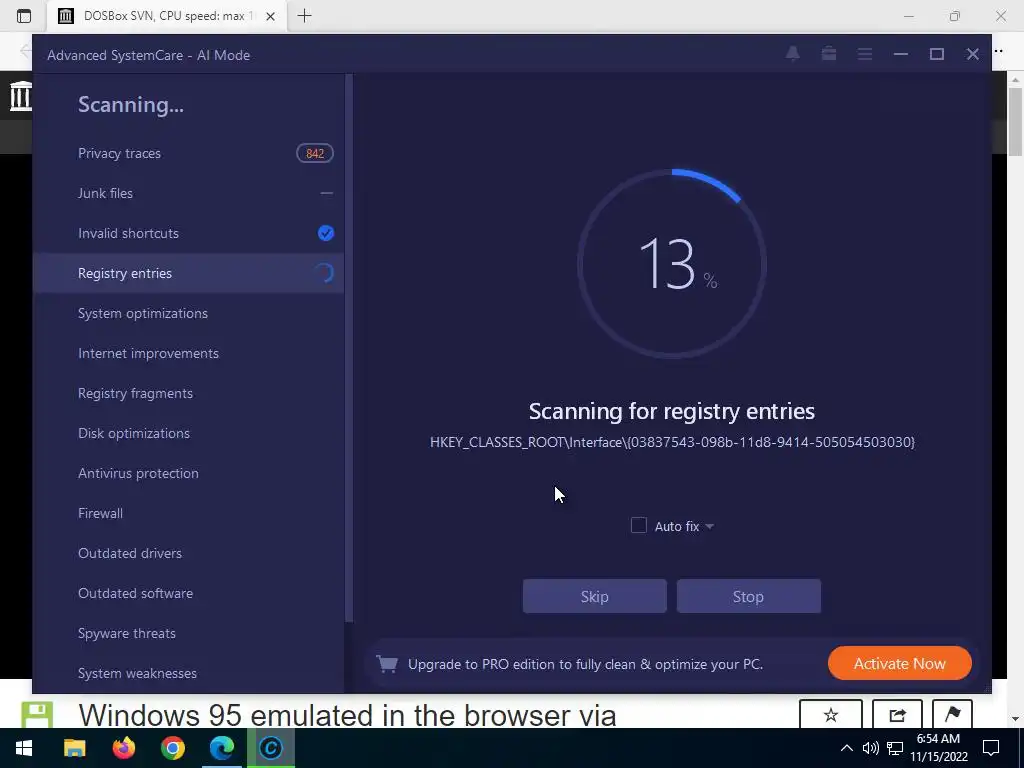This screenshot has height=768, width=1024.
Task: Select Internet improvements in scan list
Action: tap(188, 353)
